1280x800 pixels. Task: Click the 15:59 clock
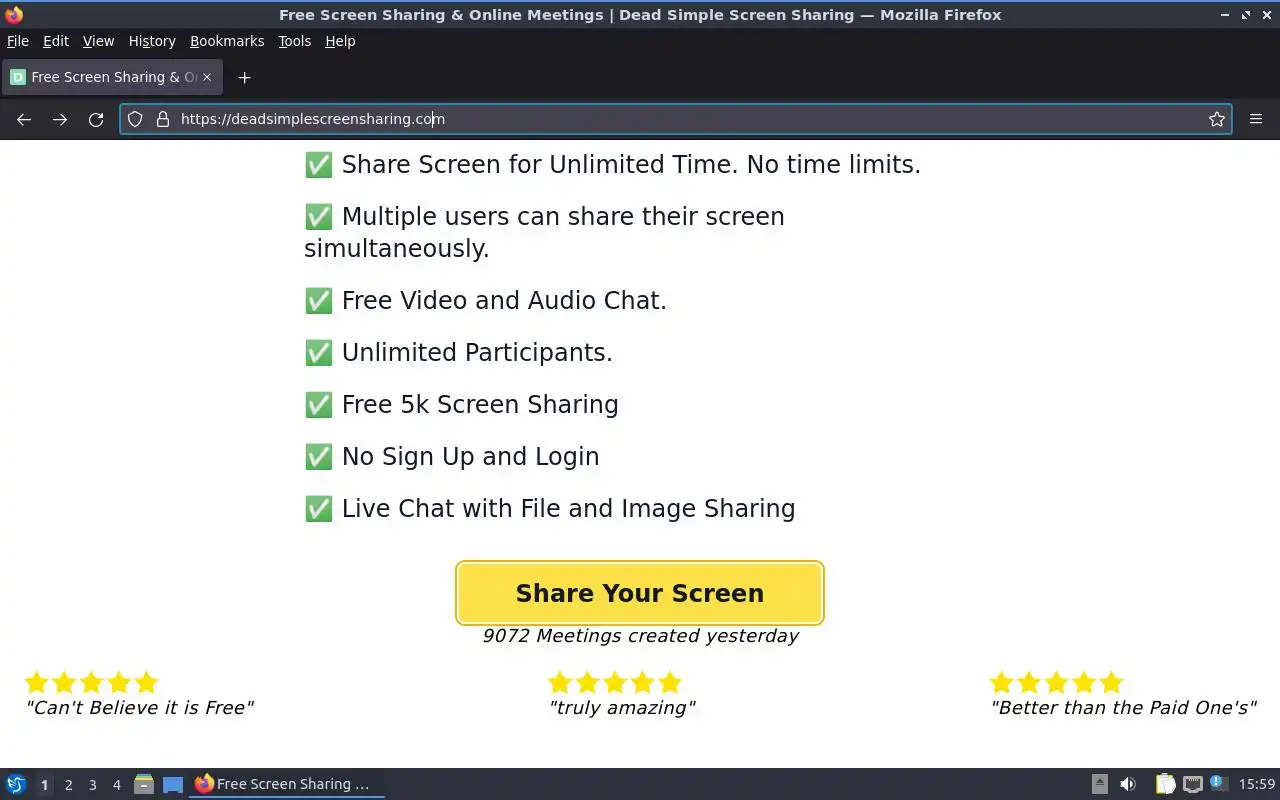[x=1257, y=784]
